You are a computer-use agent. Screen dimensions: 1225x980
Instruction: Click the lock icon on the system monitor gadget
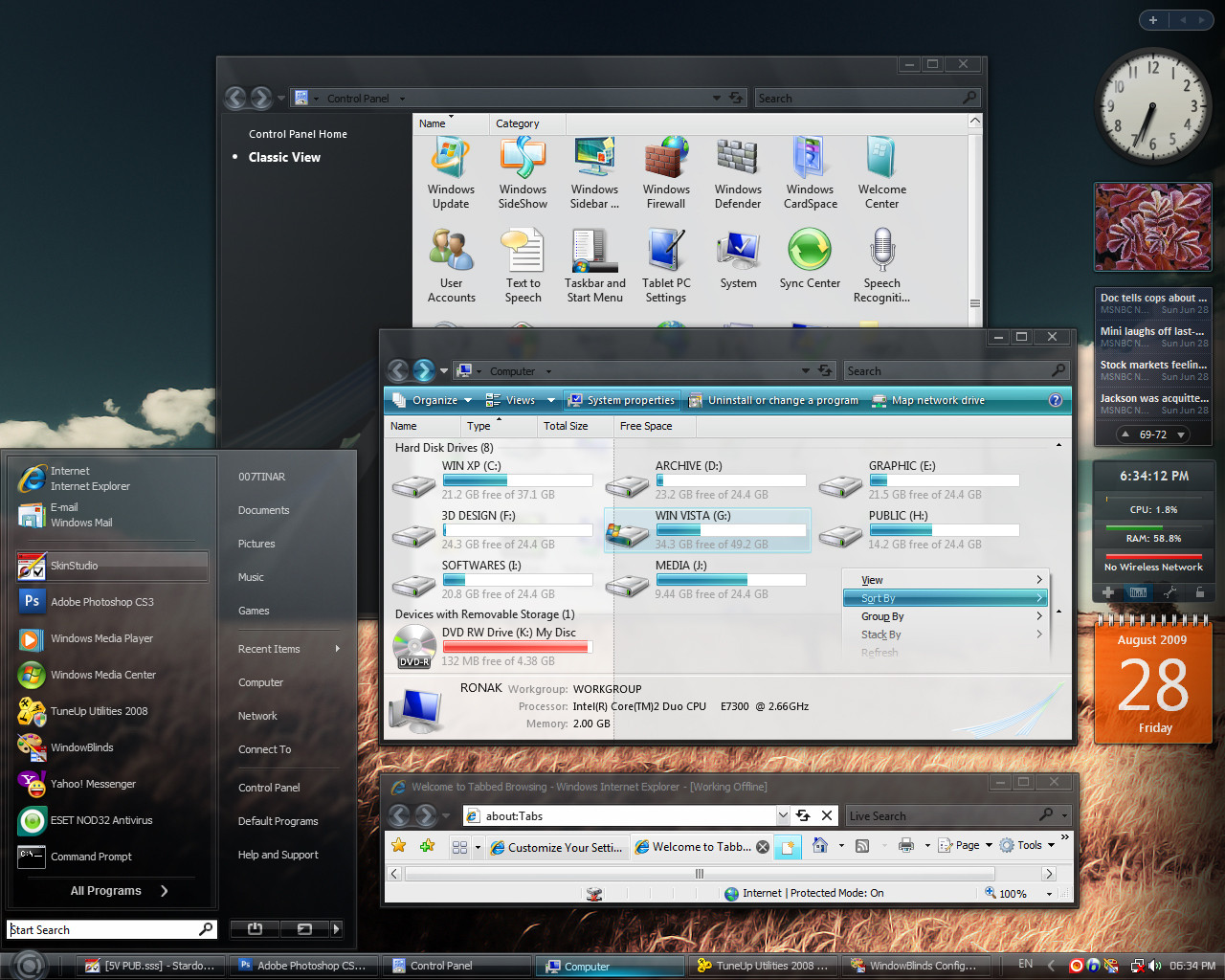(x=1200, y=592)
